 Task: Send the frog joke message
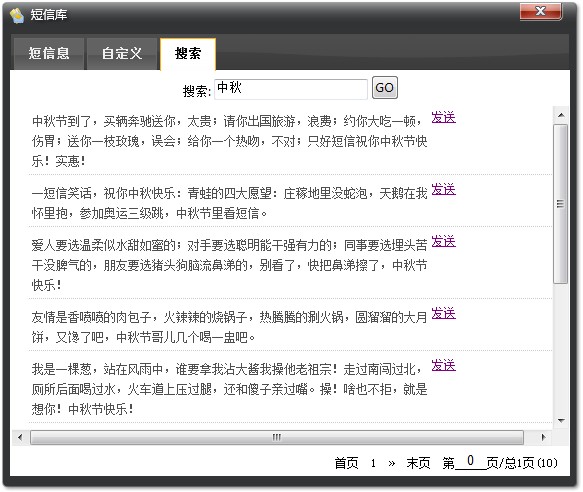[443, 190]
